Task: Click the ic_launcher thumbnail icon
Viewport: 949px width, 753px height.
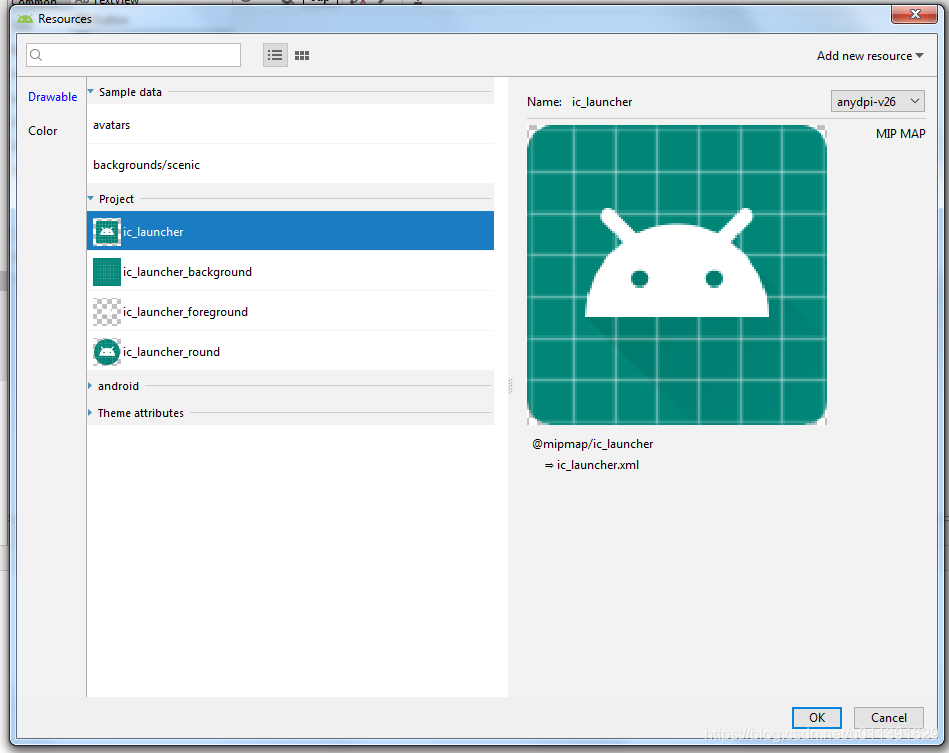Action: pyautogui.click(x=107, y=232)
